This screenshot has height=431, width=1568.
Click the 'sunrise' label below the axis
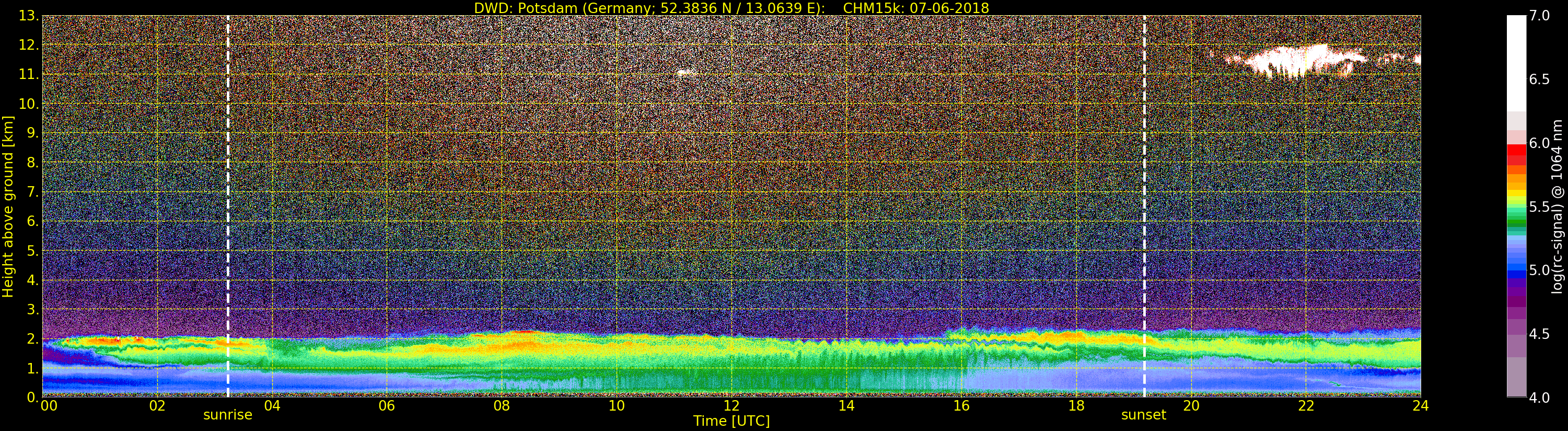[x=228, y=415]
